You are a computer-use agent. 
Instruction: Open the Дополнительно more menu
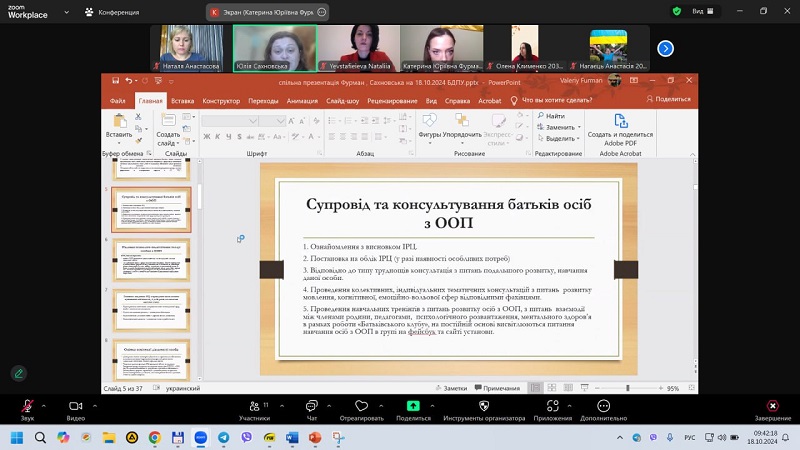click(604, 409)
